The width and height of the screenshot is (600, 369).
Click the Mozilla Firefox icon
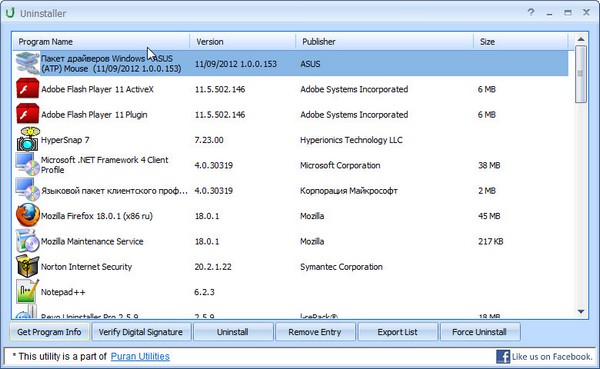point(28,215)
